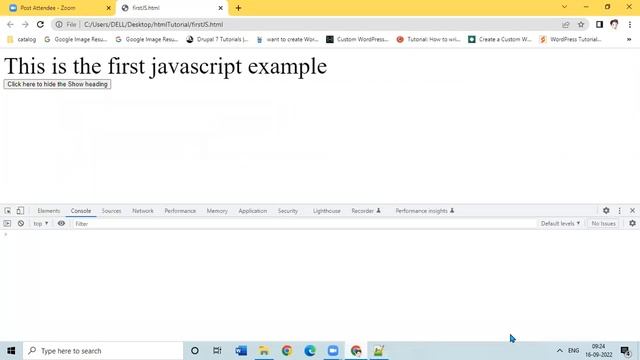This screenshot has height=360, width=640.
Task: Open DevTools customize three-dot menu
Action: [x=620, y=211]
